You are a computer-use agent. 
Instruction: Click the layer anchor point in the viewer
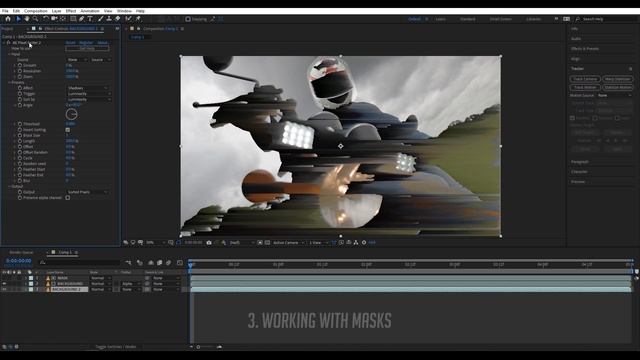pos(340,146)
